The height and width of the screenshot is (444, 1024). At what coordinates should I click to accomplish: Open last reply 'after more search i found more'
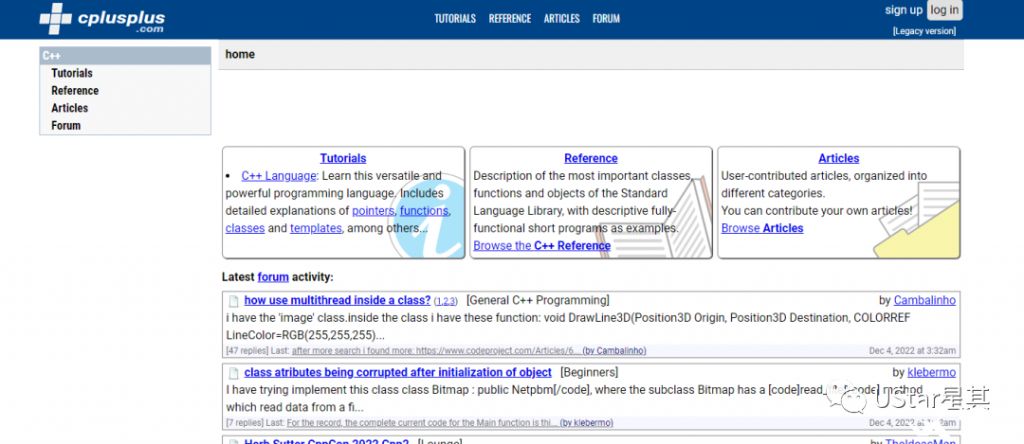436,351
